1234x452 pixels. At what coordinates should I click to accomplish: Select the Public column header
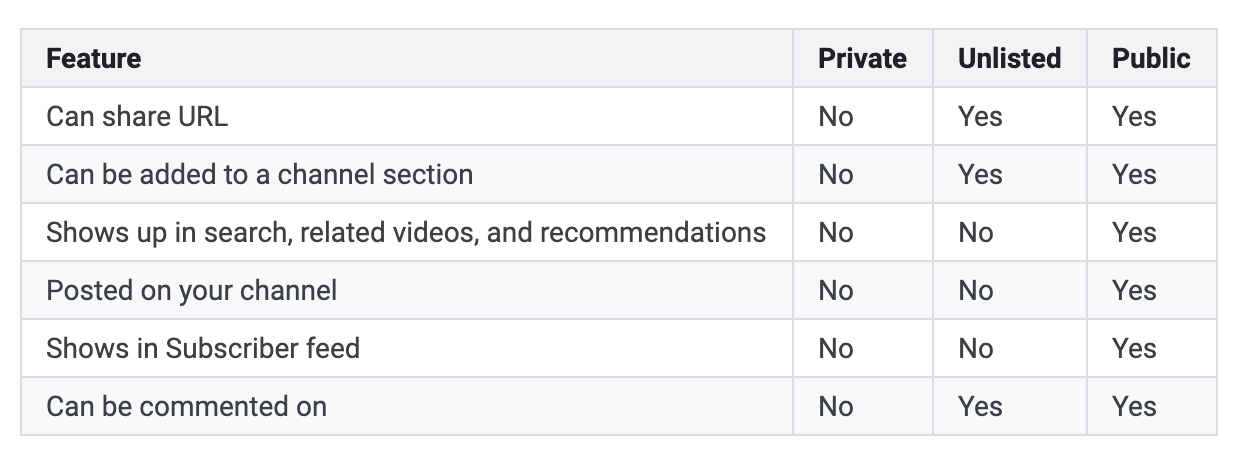pyautogui.click(x=1151, y=58)
